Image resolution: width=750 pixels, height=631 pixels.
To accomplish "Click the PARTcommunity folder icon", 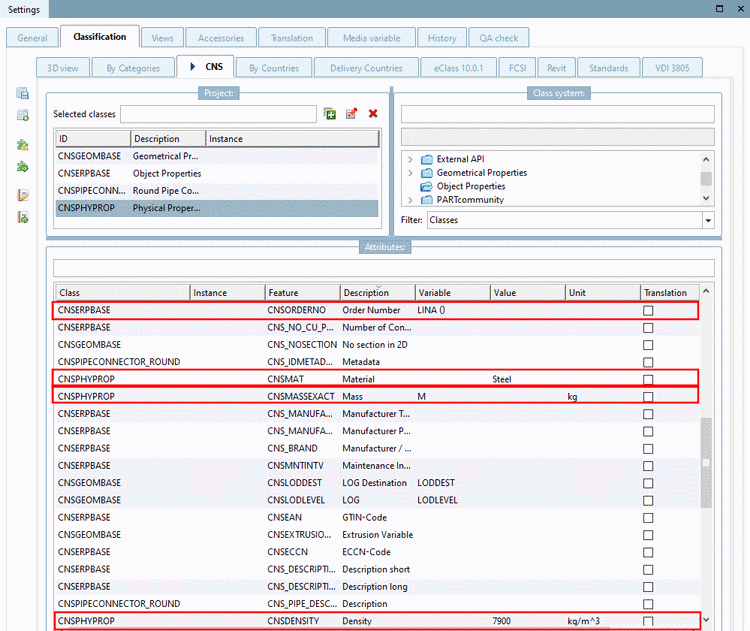I will pos(427,200).
